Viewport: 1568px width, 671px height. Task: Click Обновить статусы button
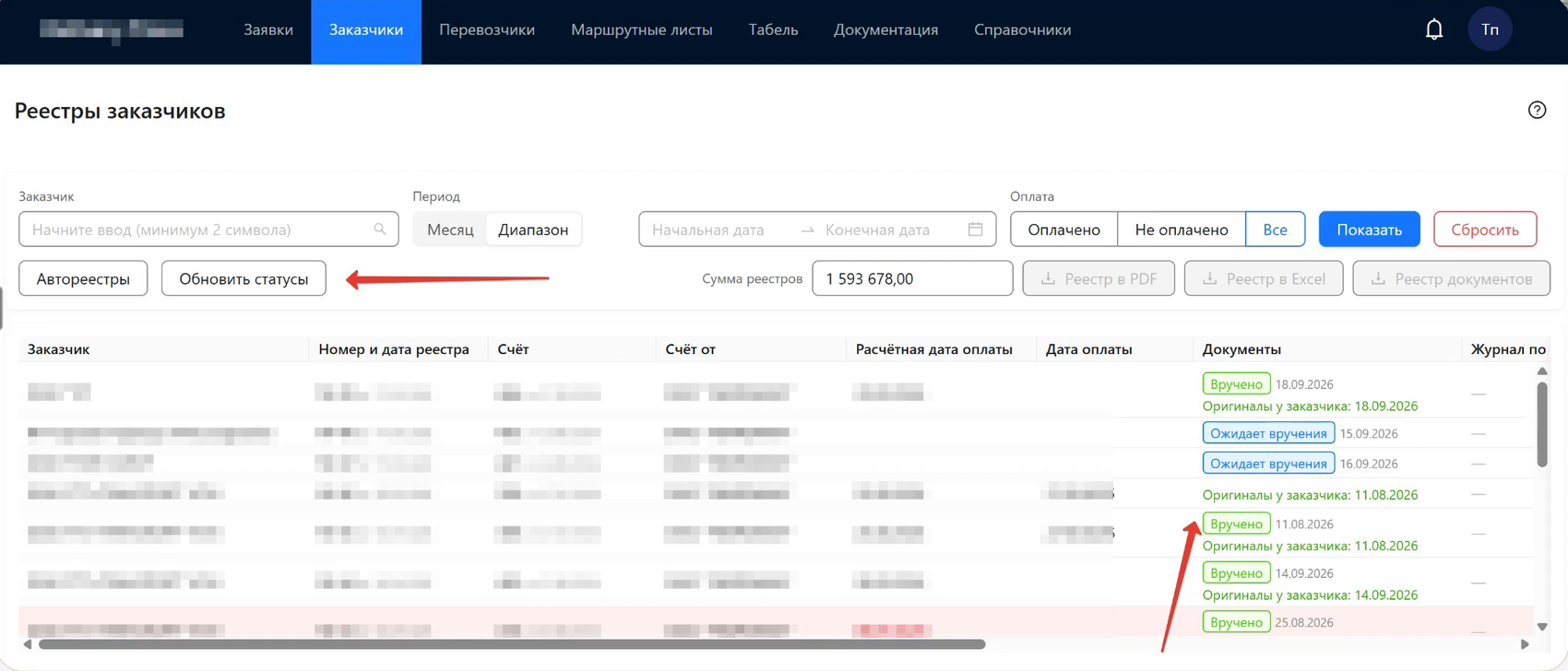(244, 278)
